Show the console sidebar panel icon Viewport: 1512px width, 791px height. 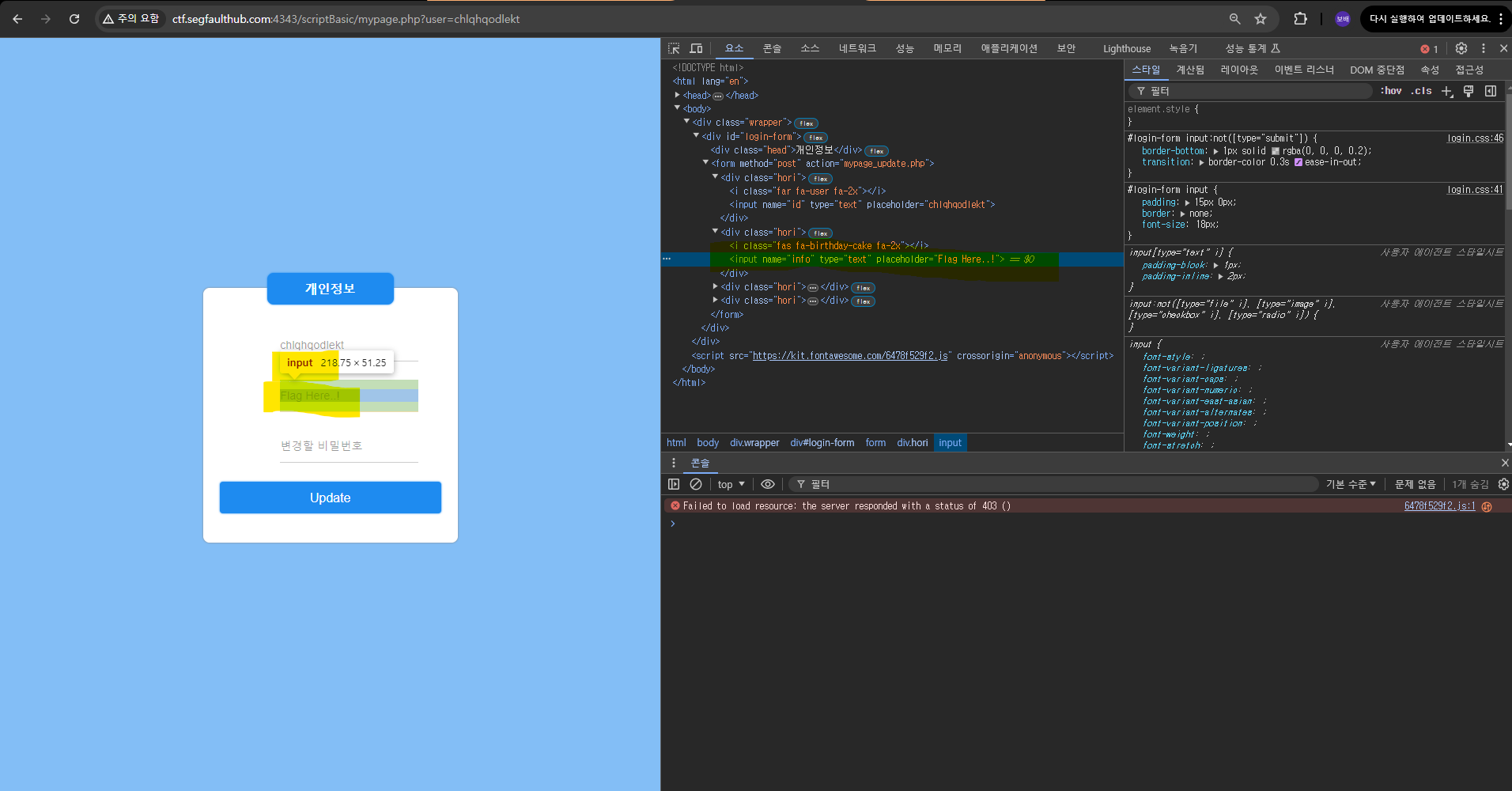(x=674, y=484)
